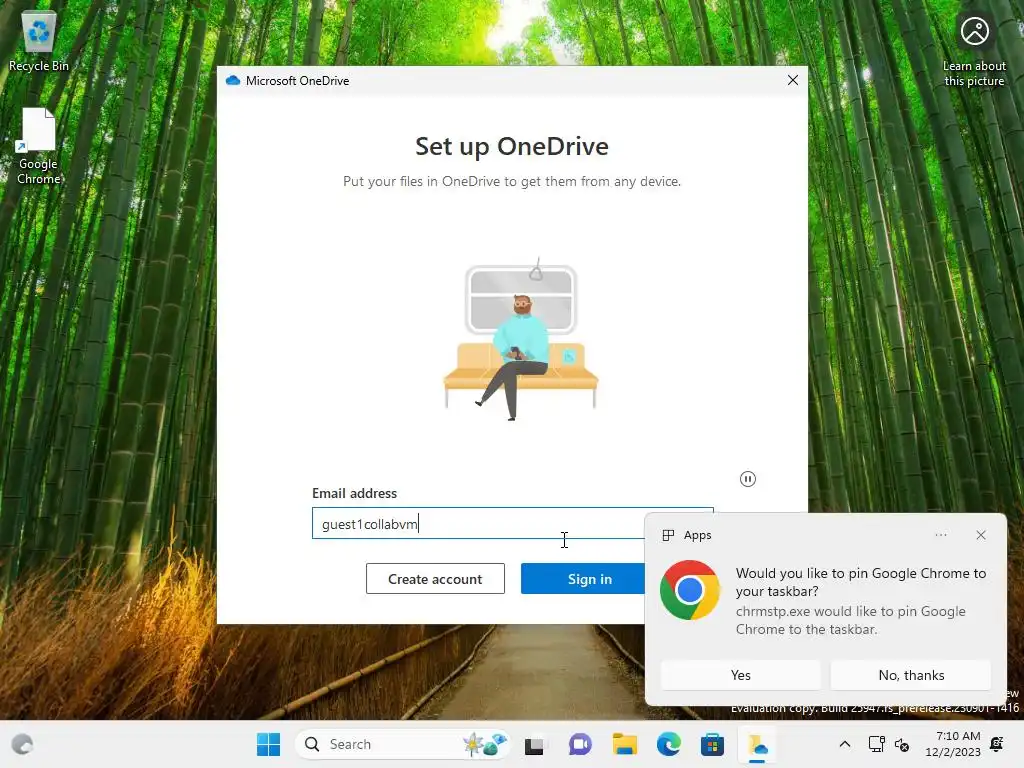Focus the Email address input field

(x=513, y=524)
